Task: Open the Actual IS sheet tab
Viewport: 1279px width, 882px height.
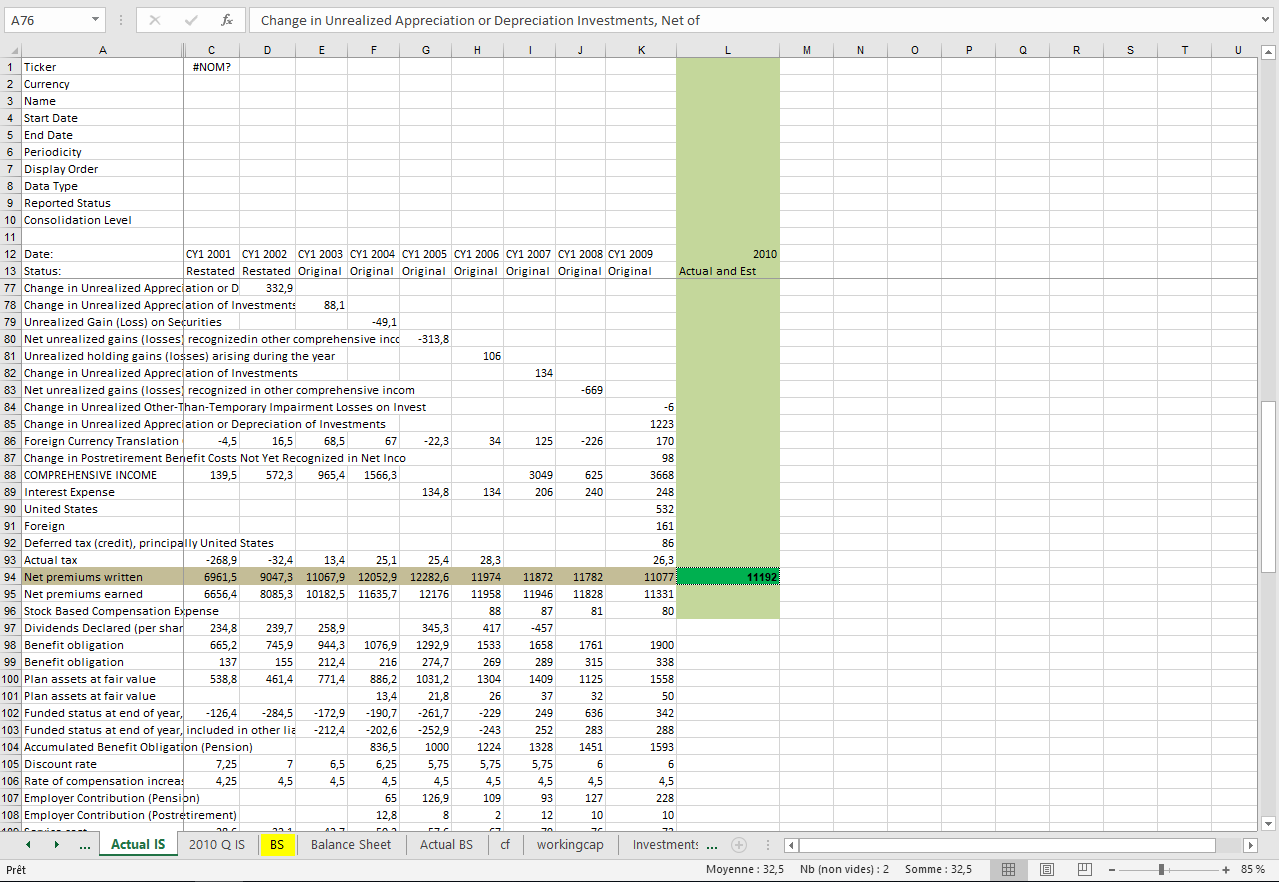Action: [138, 845]
